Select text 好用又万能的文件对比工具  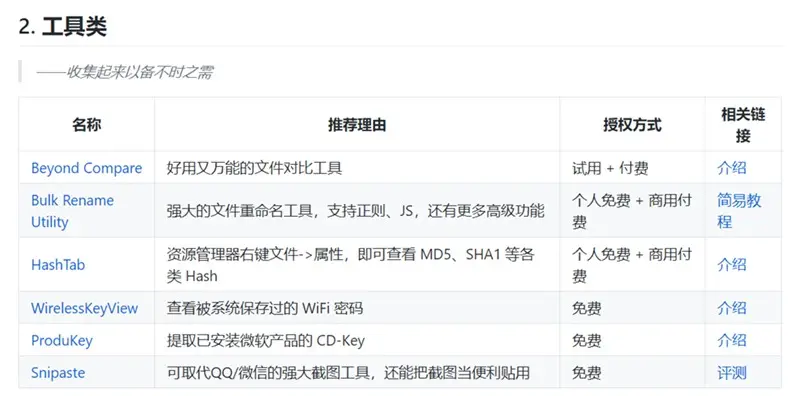pos(254,168)
